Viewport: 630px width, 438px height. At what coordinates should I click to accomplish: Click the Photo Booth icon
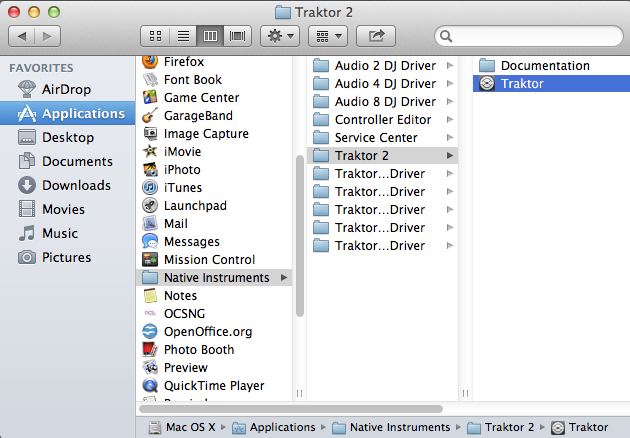click(x=150, y=349)
